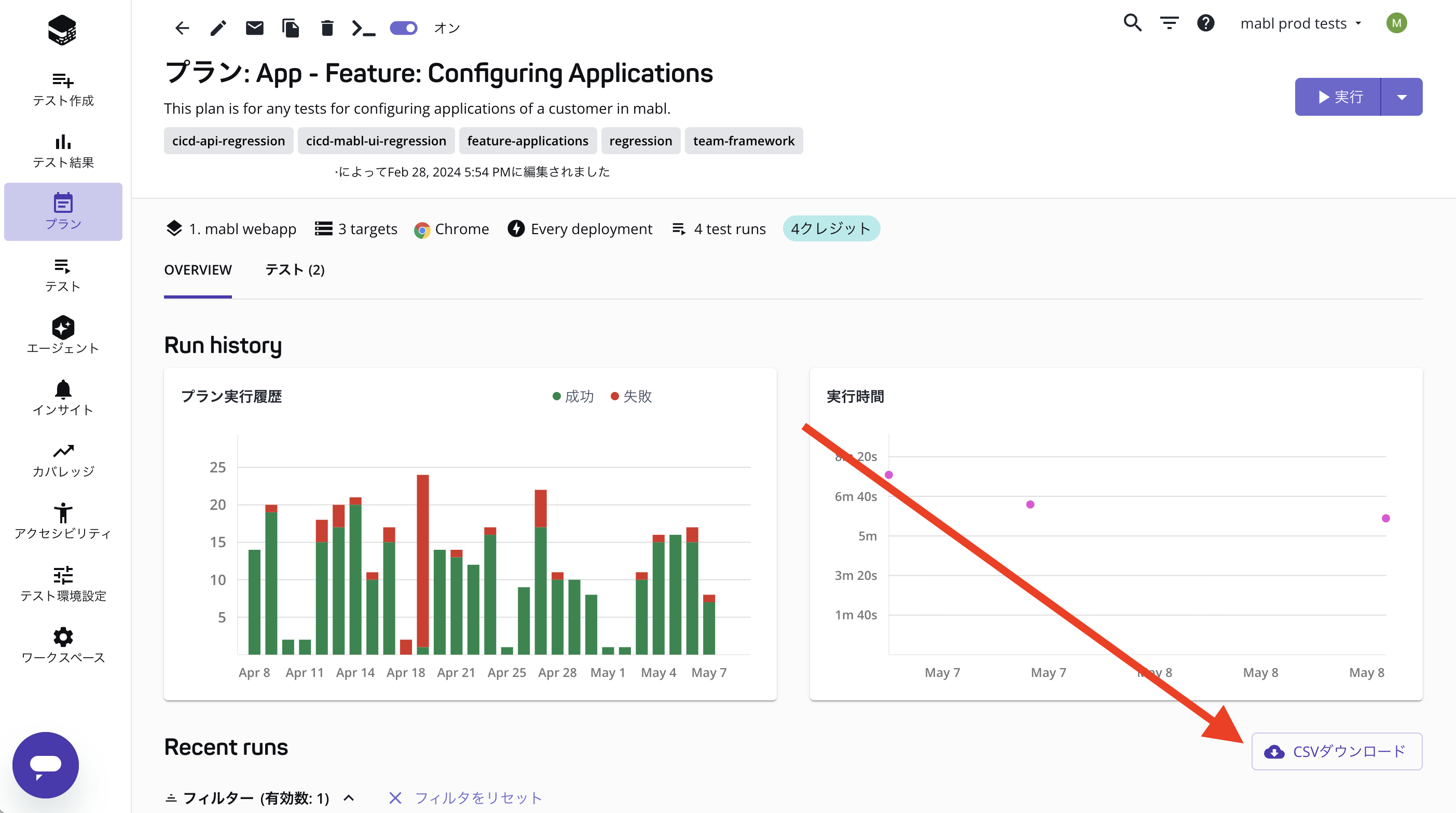The height and width of the screenshot is (813, 1456).
Task: Open アクセシビリティ in the sidebar
Action: [63, 522]
